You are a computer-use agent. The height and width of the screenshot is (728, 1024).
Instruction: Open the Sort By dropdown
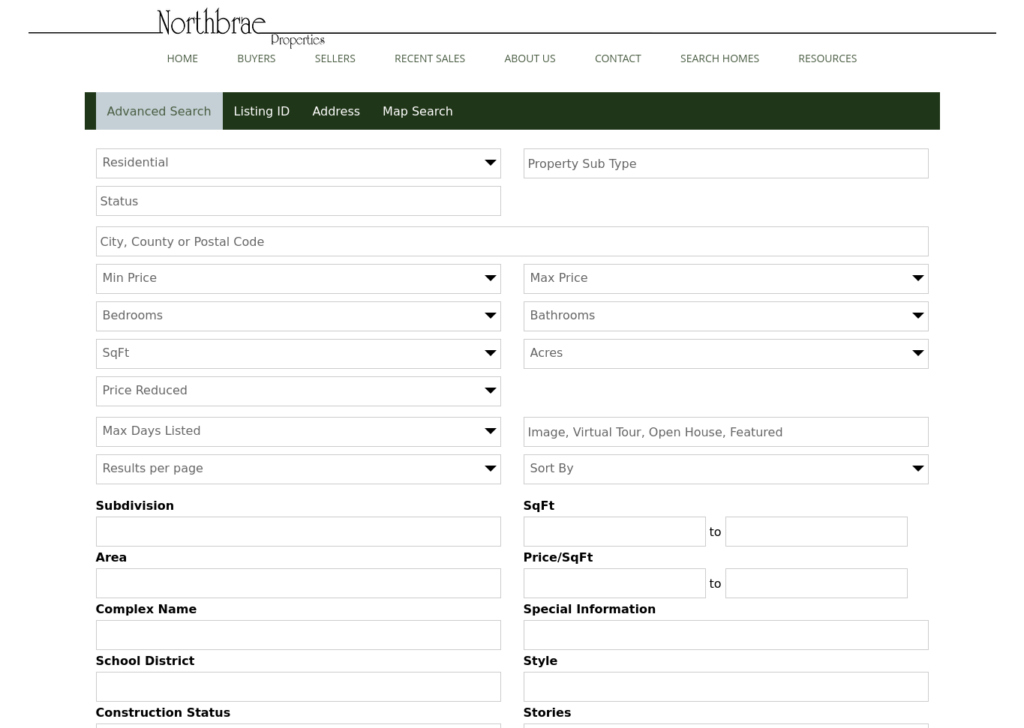click(x=726, y=469)
